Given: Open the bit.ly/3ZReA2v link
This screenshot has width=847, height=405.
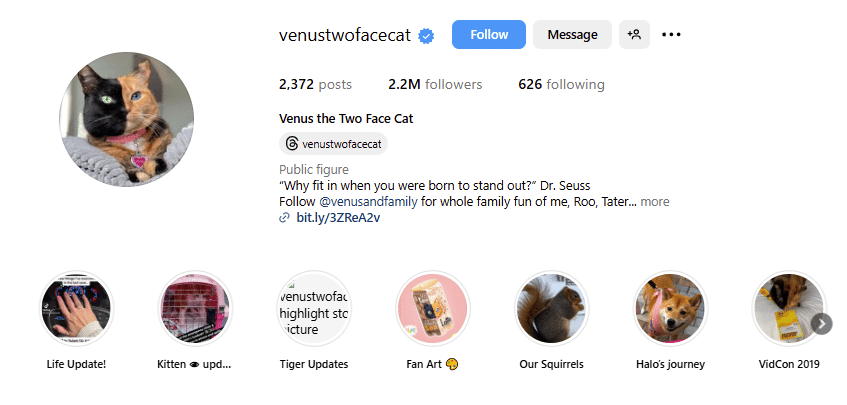Looking at the screenshot, I should click(338, 217).
